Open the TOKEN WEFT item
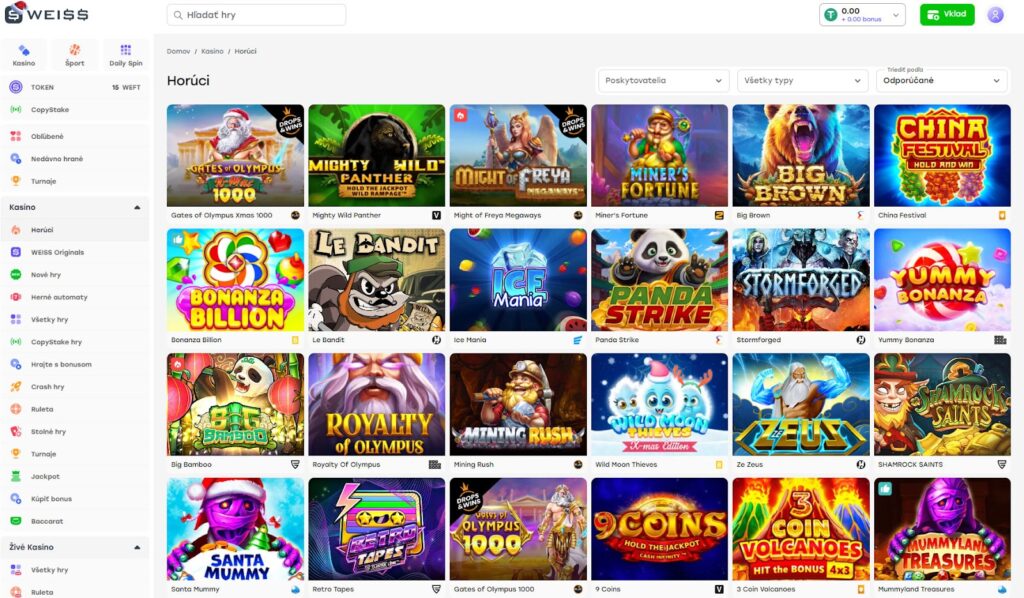The height and width of the screenshot is (598, 1024). click(x=75, y=87)
